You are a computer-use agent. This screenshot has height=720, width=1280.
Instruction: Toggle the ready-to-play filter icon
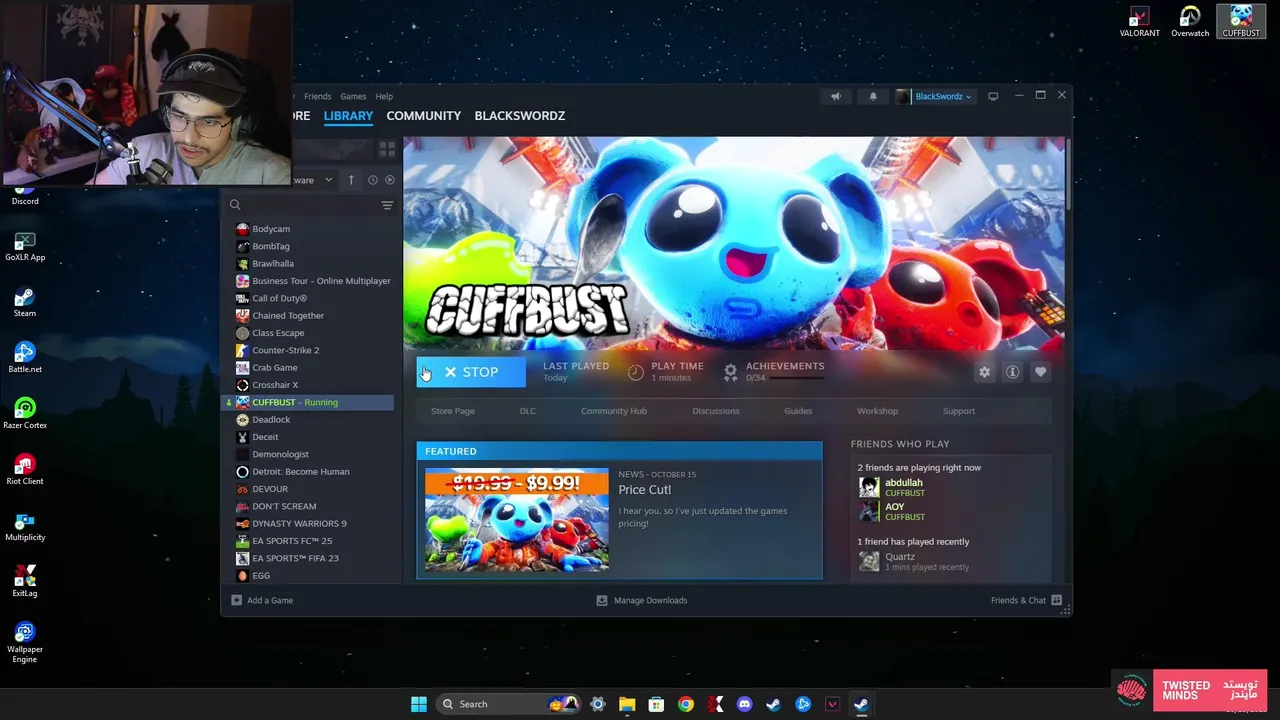click(x=390, y=180)
